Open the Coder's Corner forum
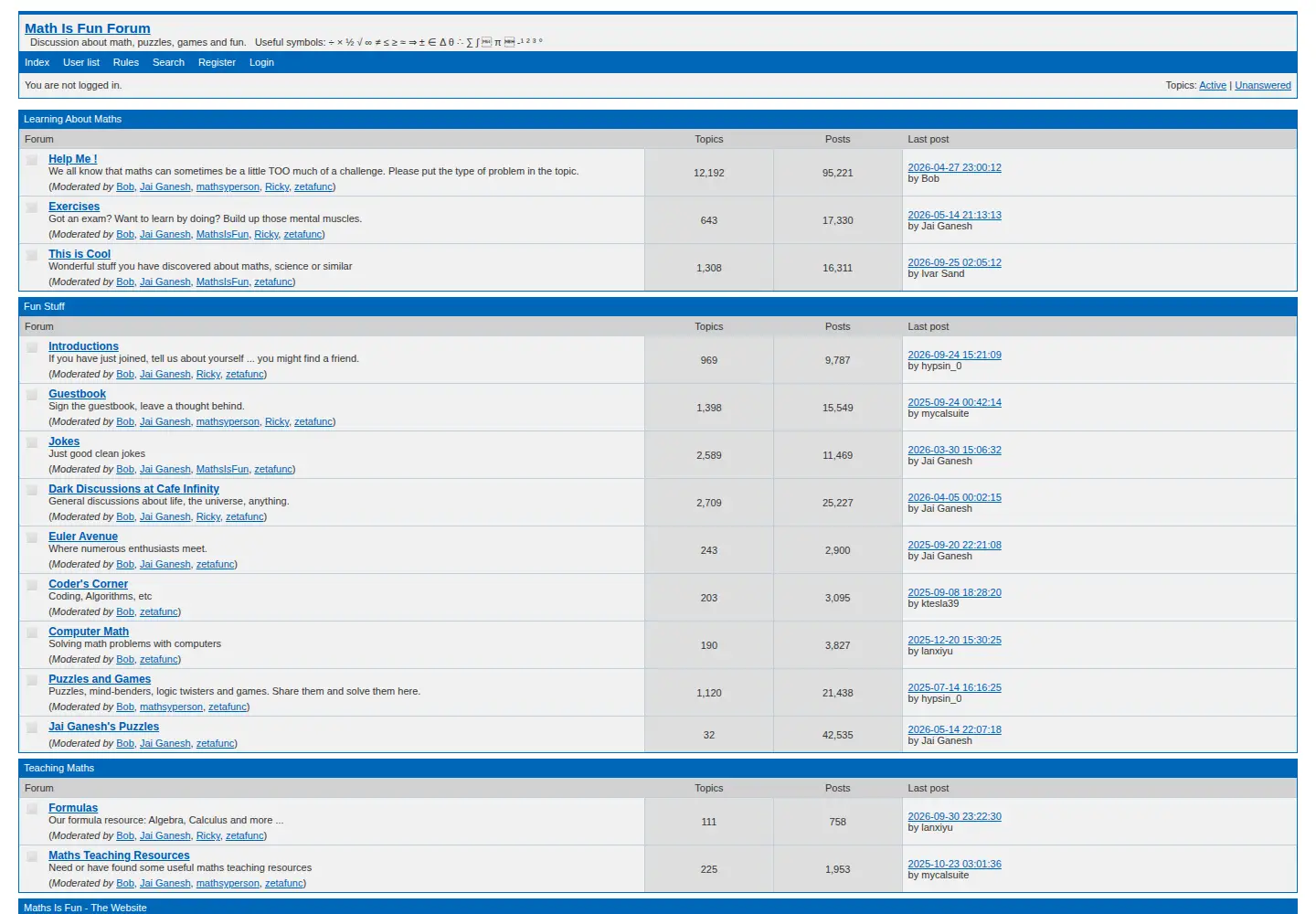 point(89,584)
